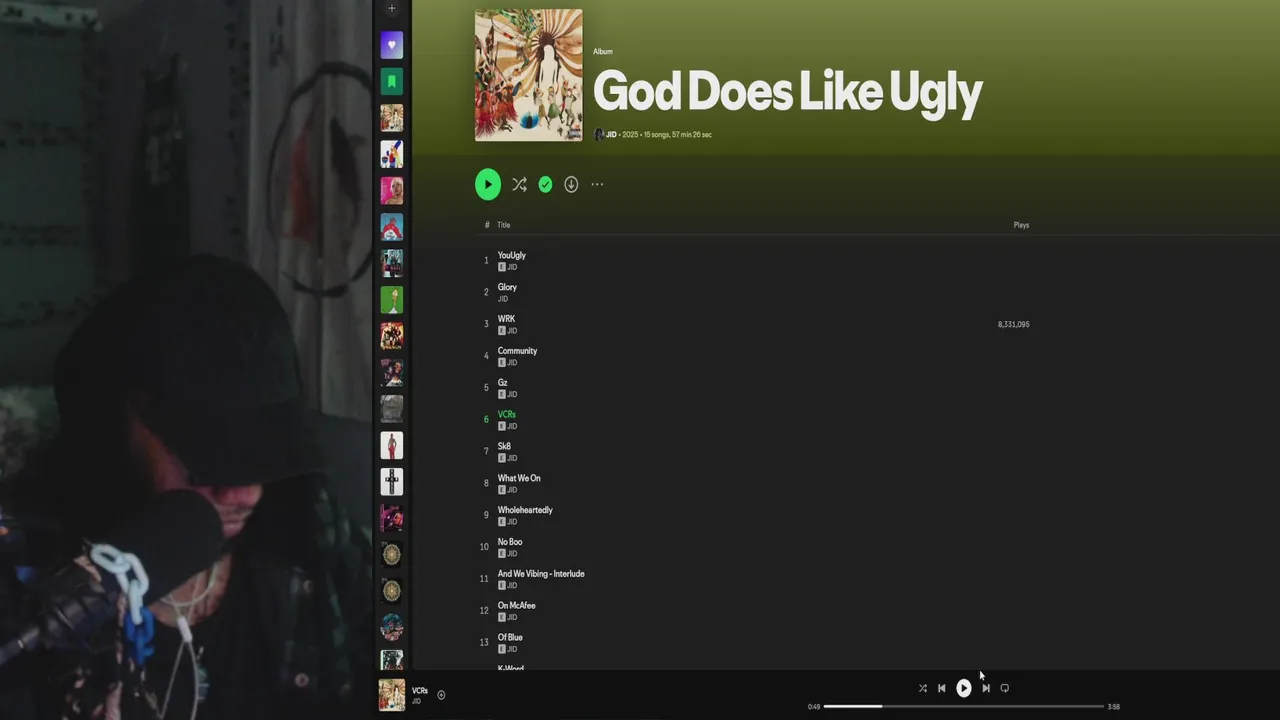Click VCRs song title in bottom bar
This screenshot has height=720, width=1280.
[x=420, y=691]
